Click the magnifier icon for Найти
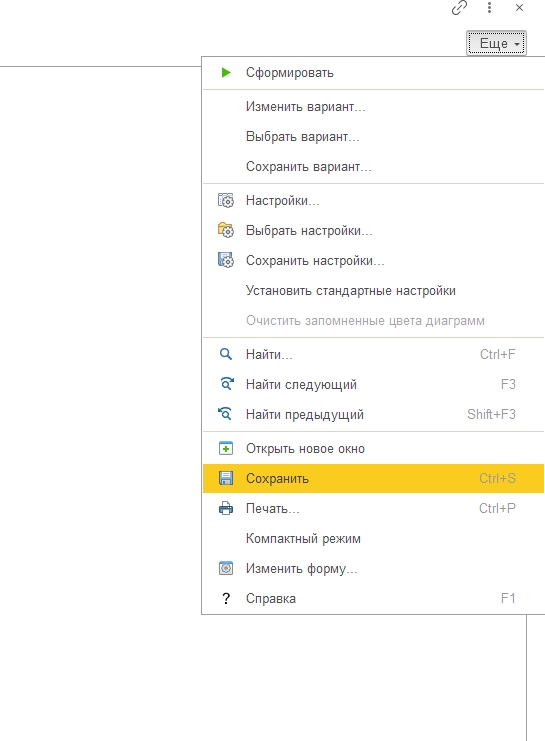The height and width of the screenshot is (741, 545). coord(226,354)
